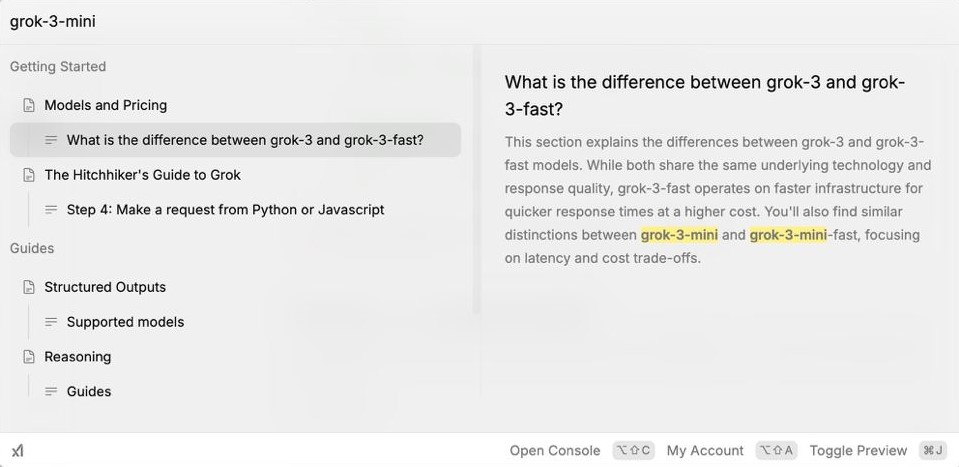Click the lines icon beside Guides sub-result

(51, 392)
